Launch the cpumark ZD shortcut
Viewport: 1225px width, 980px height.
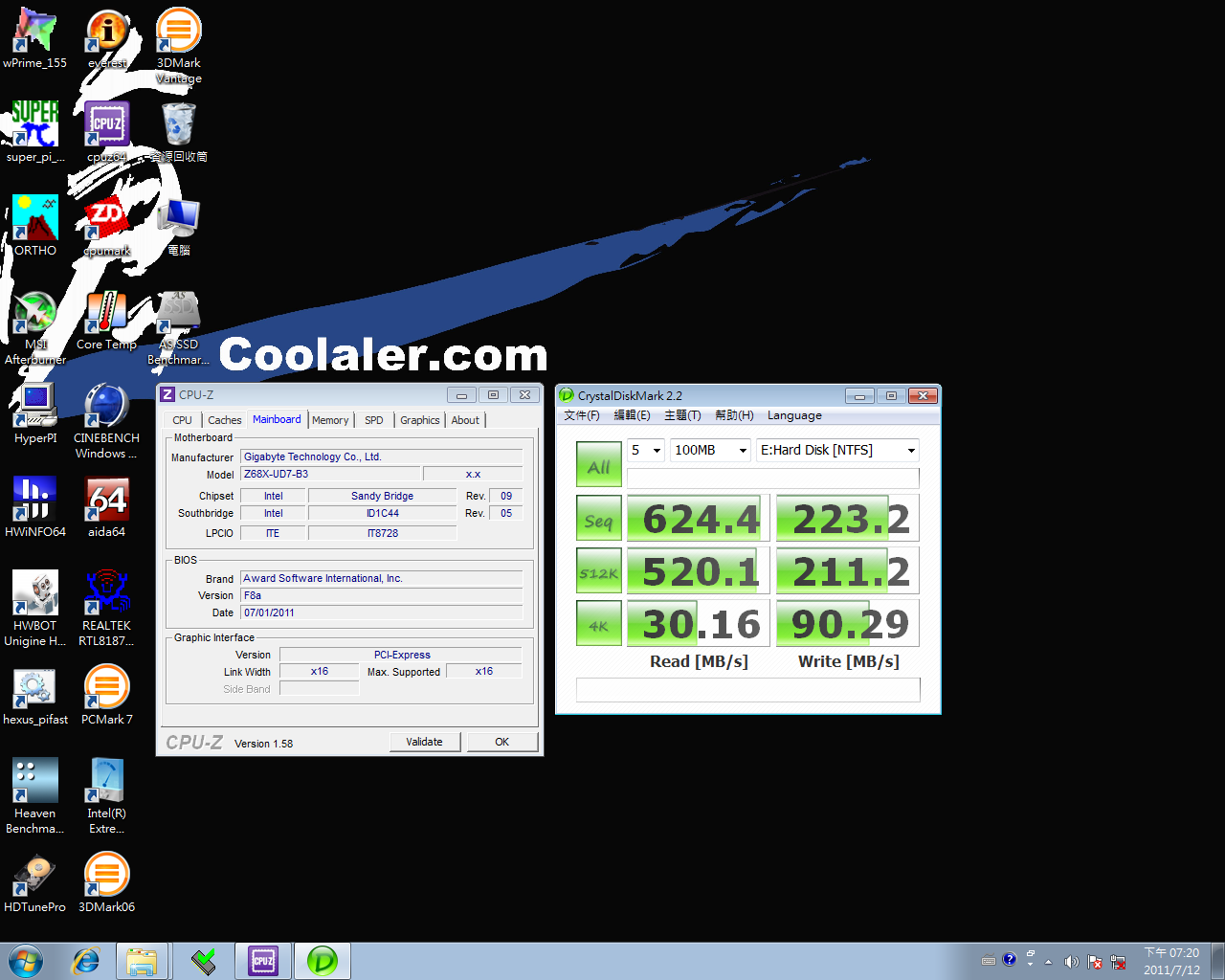click(107, 227)
